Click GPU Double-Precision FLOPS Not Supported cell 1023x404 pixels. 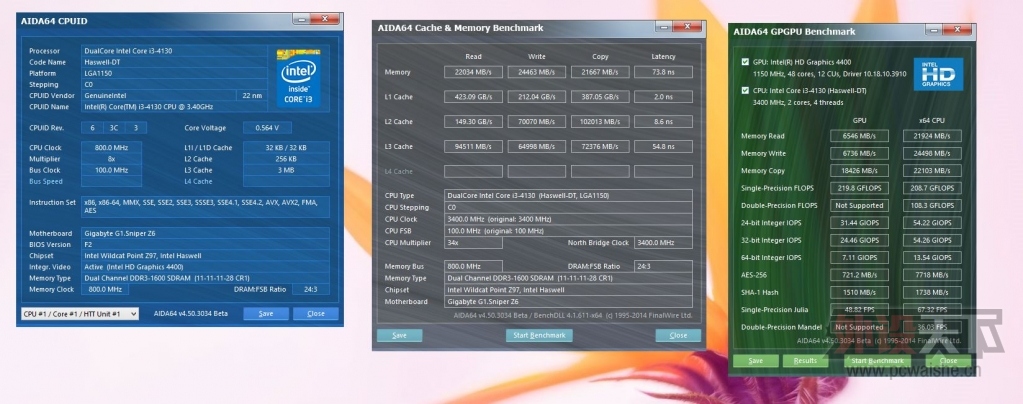click(859, 206)
